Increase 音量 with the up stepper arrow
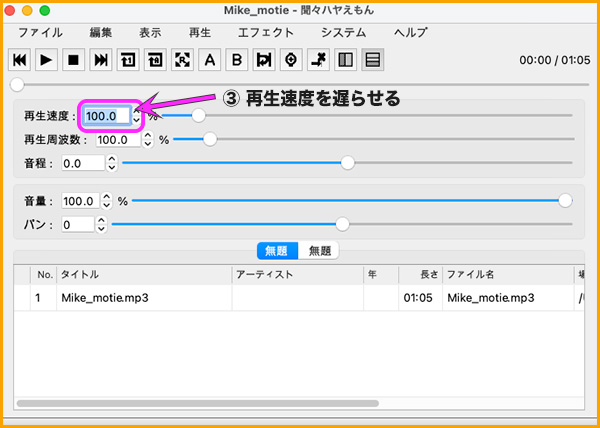Viewport: 600px width, 428px height. (107, 197)
